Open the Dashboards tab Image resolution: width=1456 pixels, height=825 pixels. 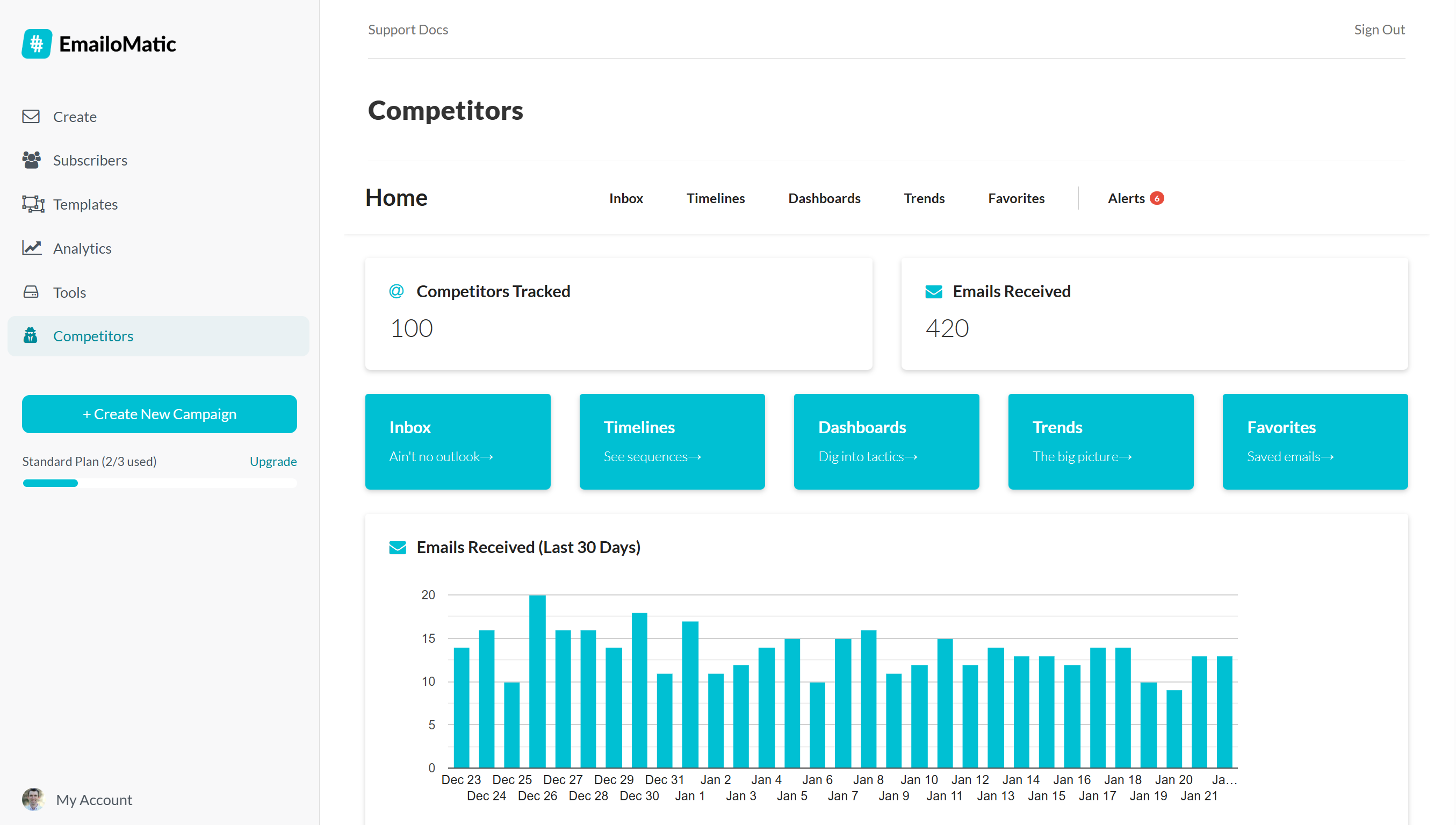click(x=824, y=198)
